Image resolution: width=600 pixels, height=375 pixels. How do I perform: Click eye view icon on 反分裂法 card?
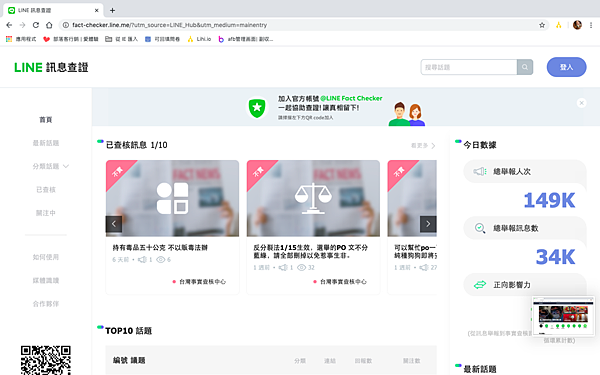coord(302,267)
